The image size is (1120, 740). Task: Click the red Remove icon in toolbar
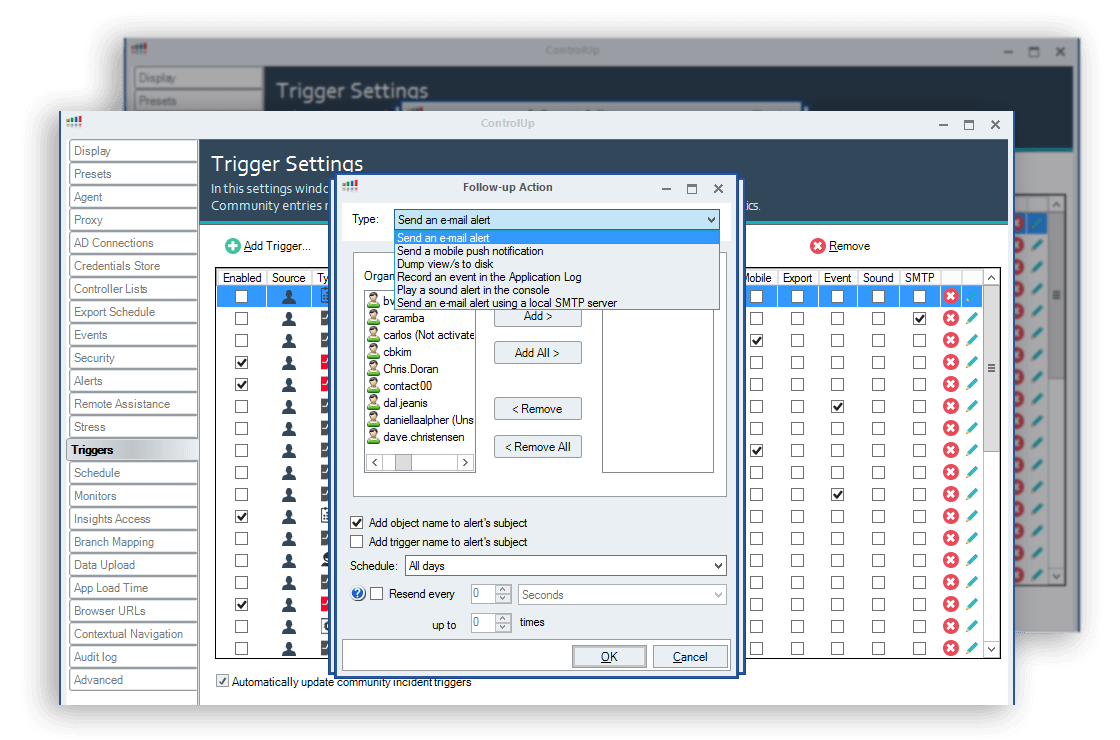(x=818, y=246)
